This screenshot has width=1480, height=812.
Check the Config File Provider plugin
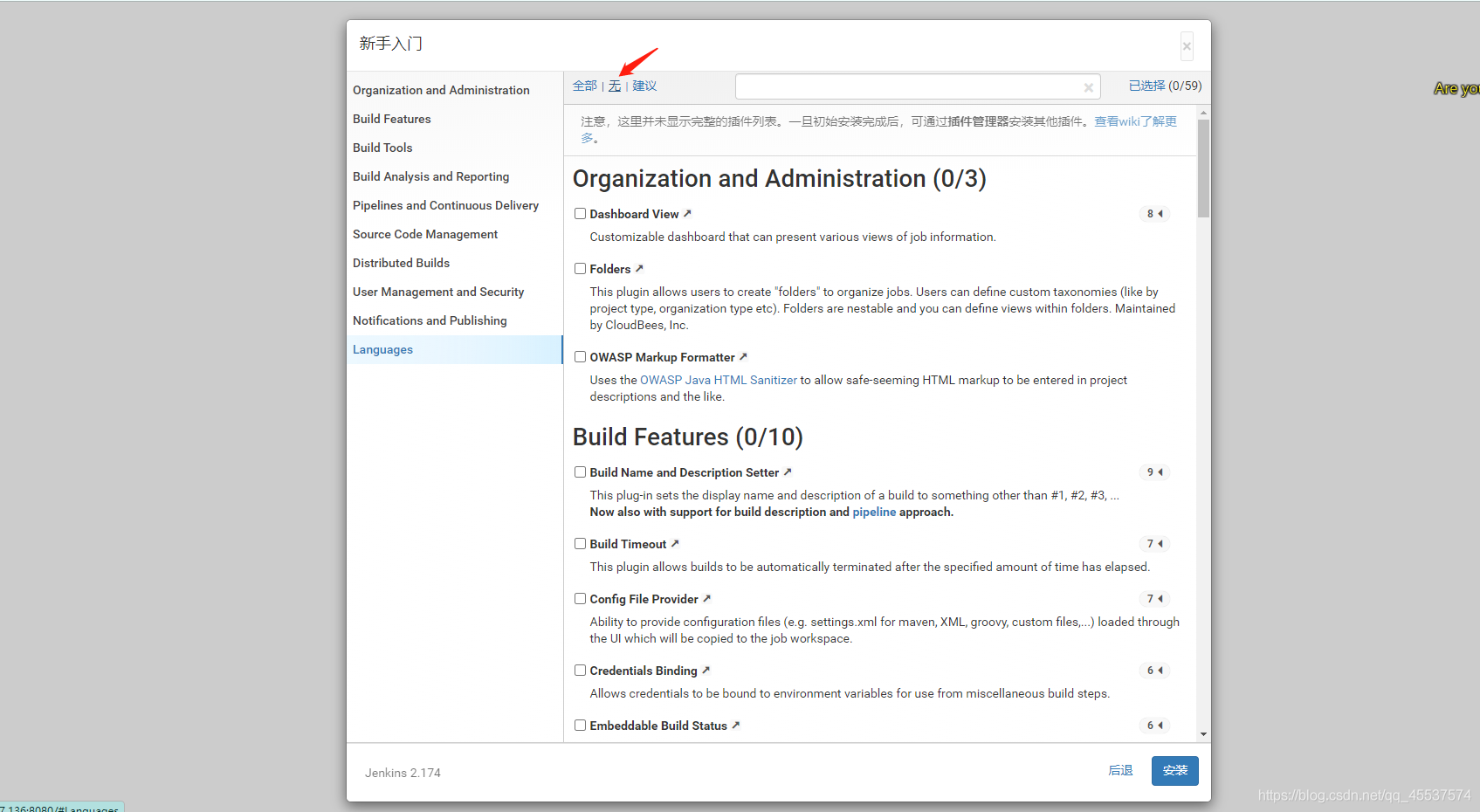coord(580,598)
